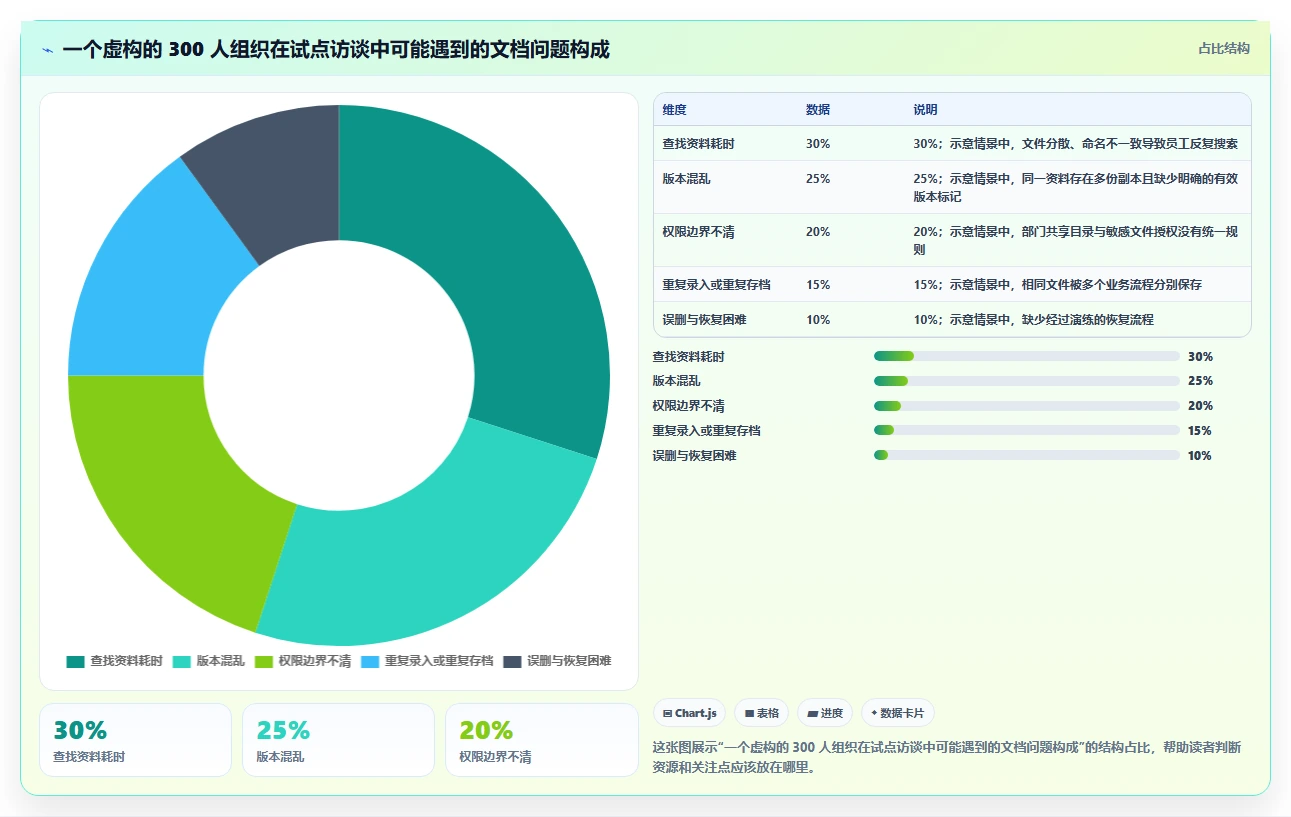This screenshot has height=817, width=1291.
Task: Click the 进度 tag chip
Action: click(825, 713)
